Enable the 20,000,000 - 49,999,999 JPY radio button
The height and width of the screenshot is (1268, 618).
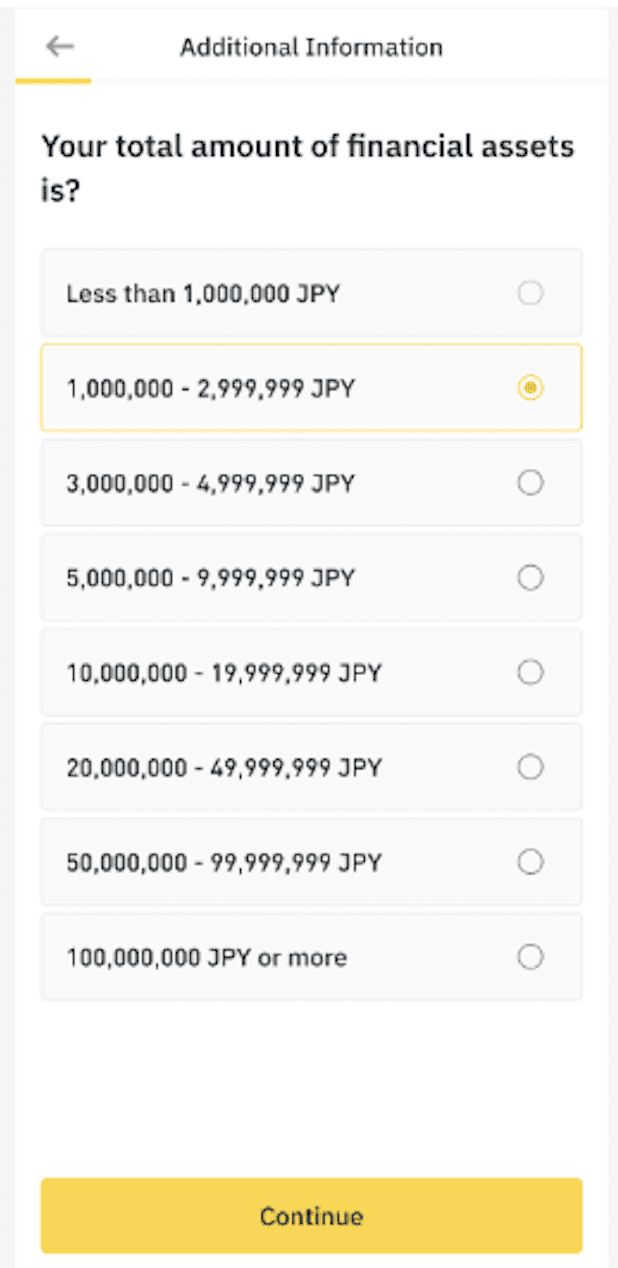(530, 767)
